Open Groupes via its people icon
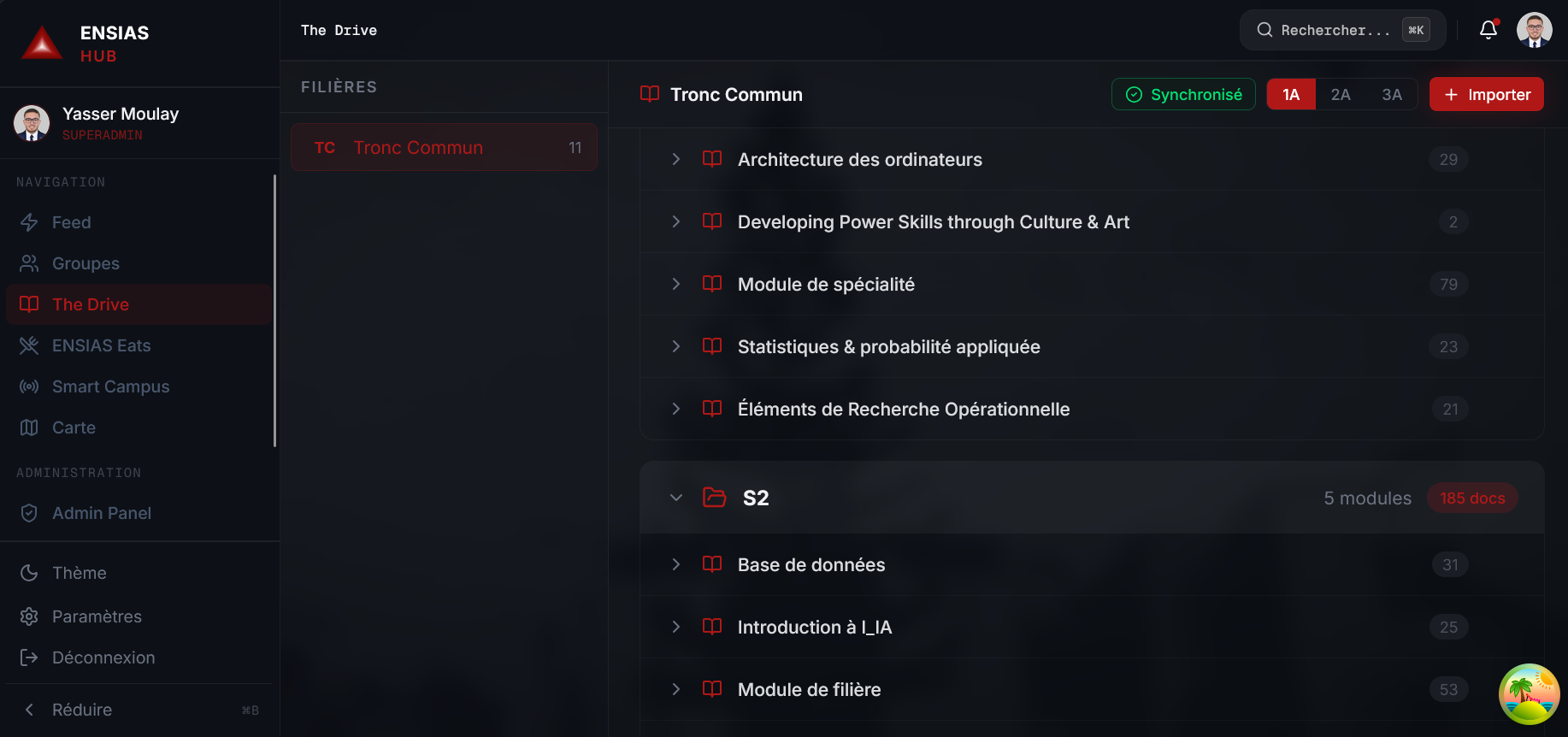The height and width of the screenshot is (737, 1568). pyautogui.click(x=29, y=263)
